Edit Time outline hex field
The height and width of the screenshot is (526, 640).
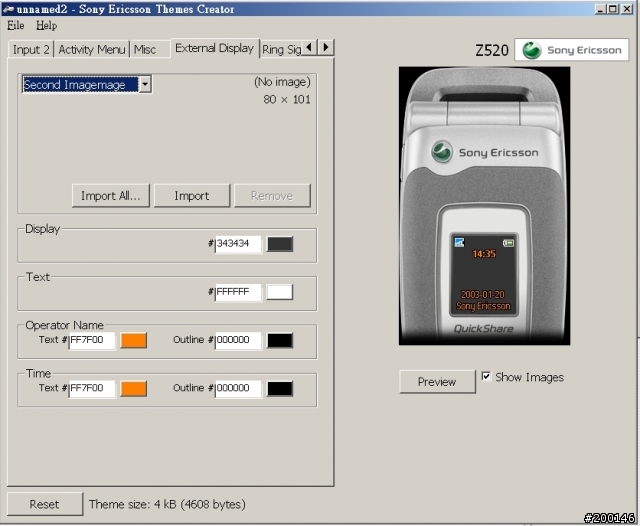point(238,388)
